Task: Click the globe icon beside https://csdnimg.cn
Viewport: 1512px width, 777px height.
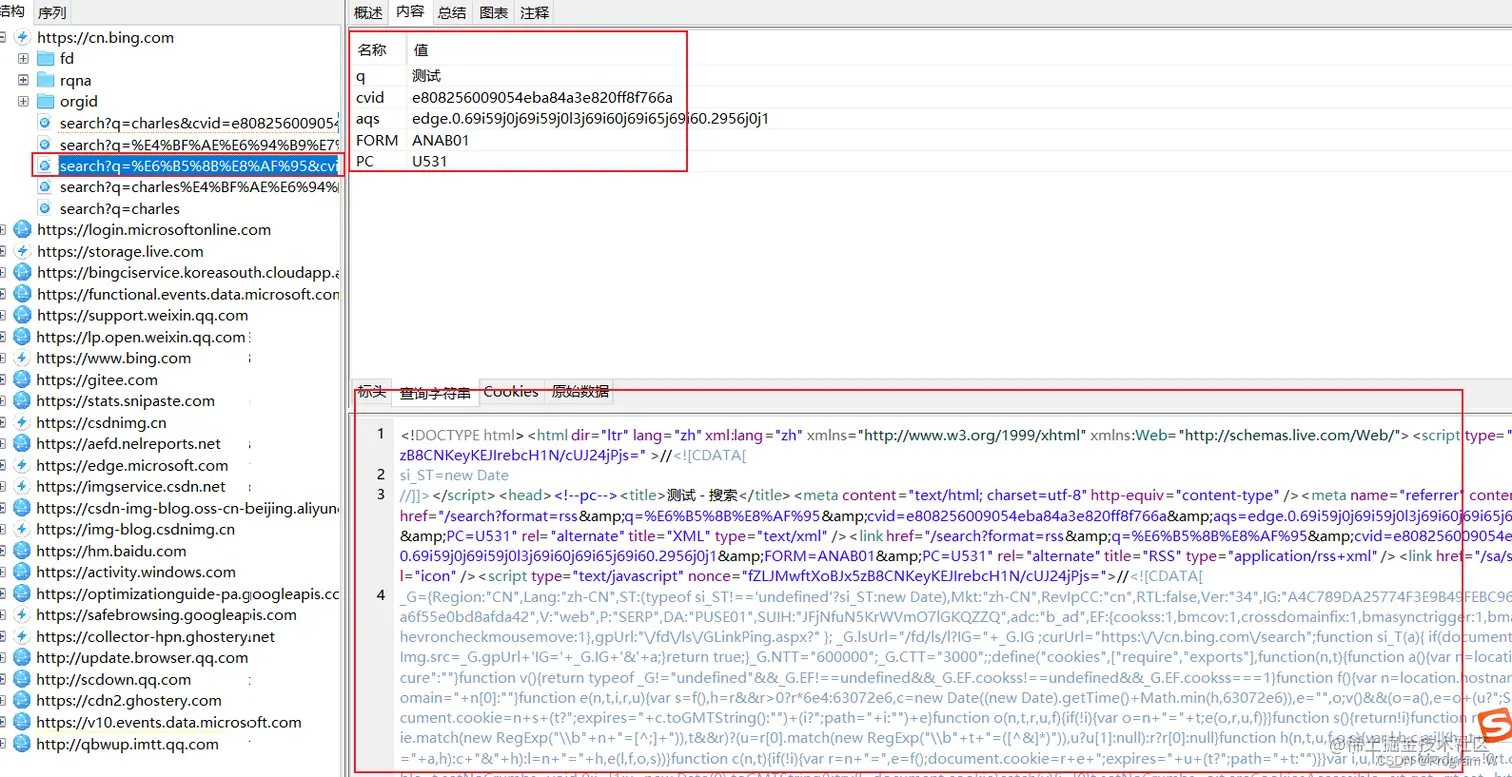Action: (x=22, y=422)
